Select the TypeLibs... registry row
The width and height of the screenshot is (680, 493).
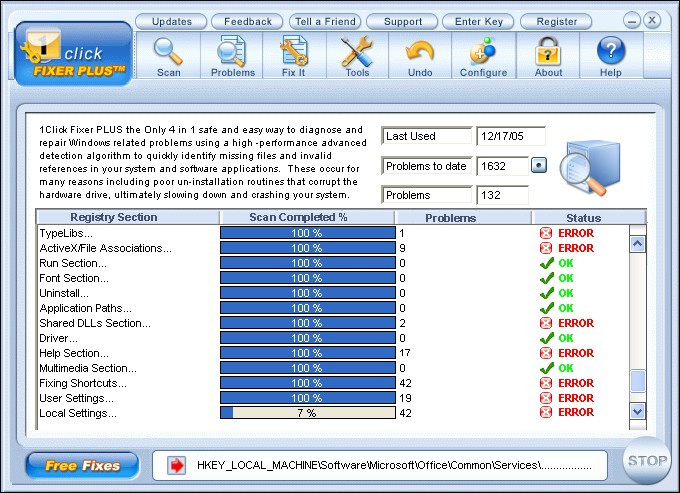click(x=66, y=233)
